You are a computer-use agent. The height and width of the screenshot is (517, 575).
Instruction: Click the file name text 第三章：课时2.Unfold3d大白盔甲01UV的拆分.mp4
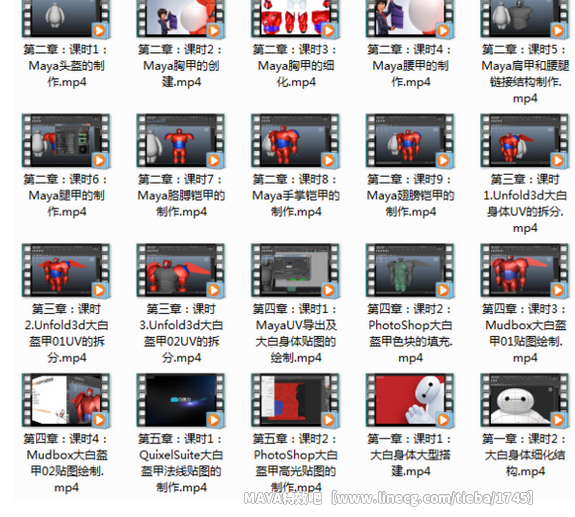click(66, 333)
